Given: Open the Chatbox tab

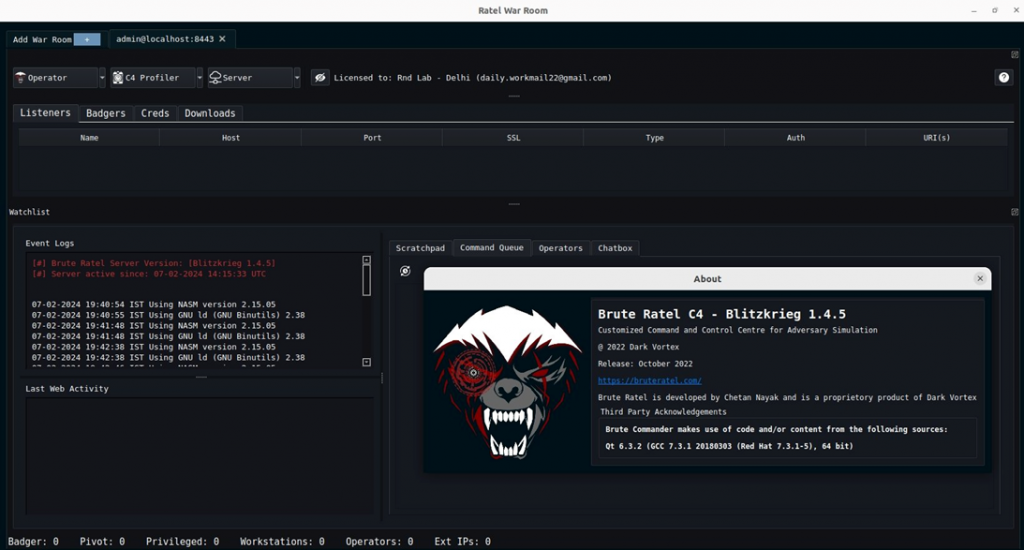Looking at the screenshot, I should [615, 248].
